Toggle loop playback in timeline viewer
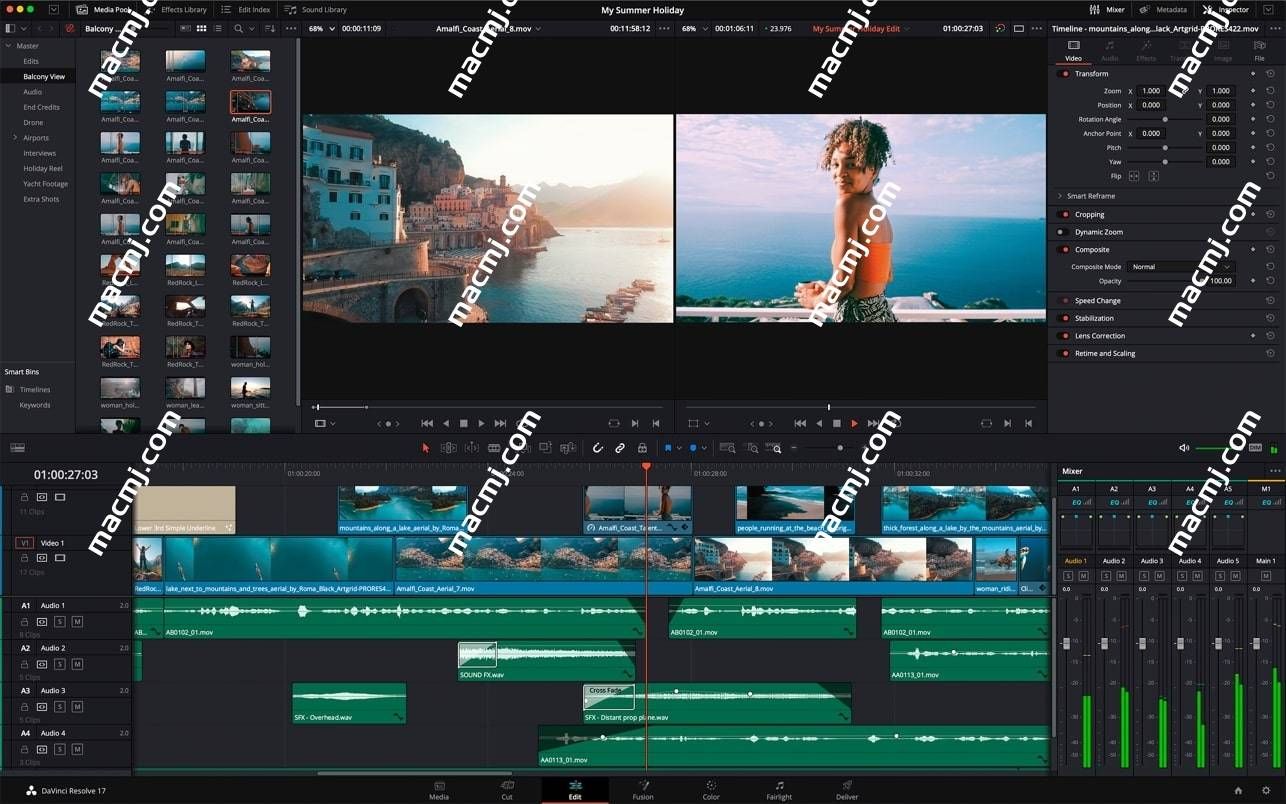 pos(897,424)
